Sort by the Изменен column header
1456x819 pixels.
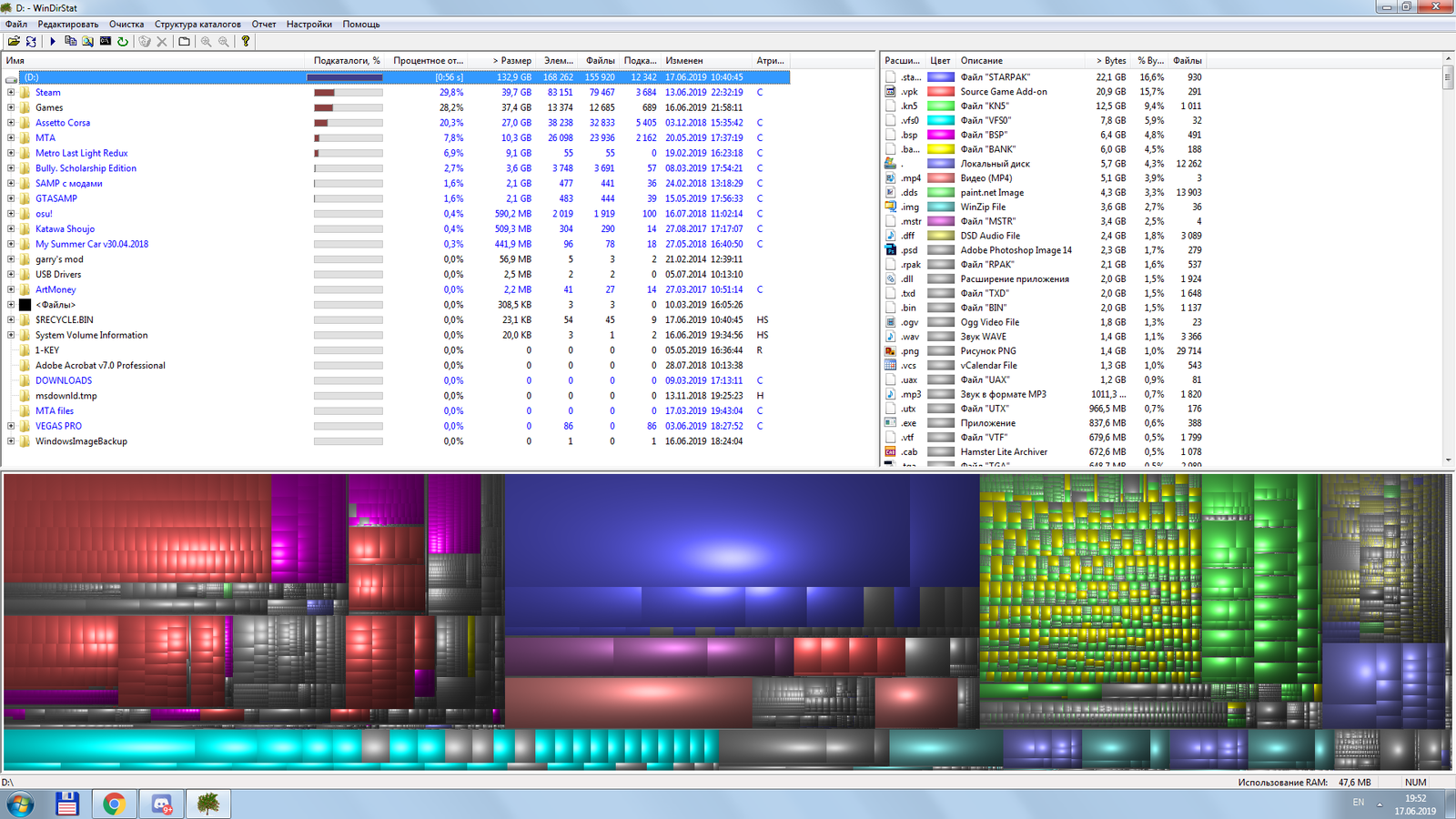[x=705, y=60]
